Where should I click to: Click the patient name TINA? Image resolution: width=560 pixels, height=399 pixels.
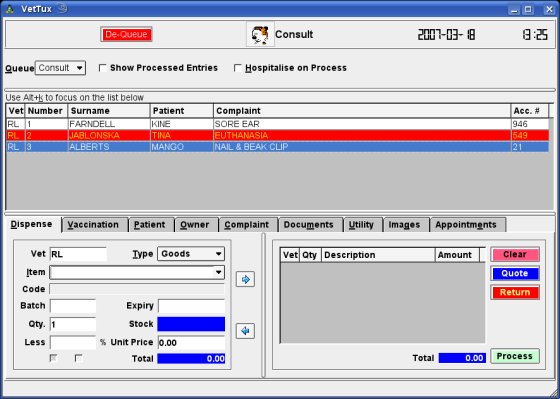click(x=161, y=136)
